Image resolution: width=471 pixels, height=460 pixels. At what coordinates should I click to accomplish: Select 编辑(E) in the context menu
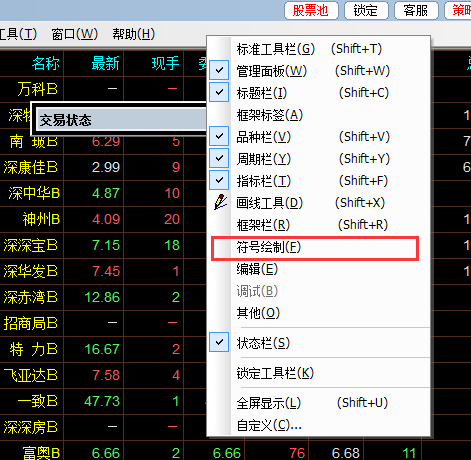click(x=318, y=269)
